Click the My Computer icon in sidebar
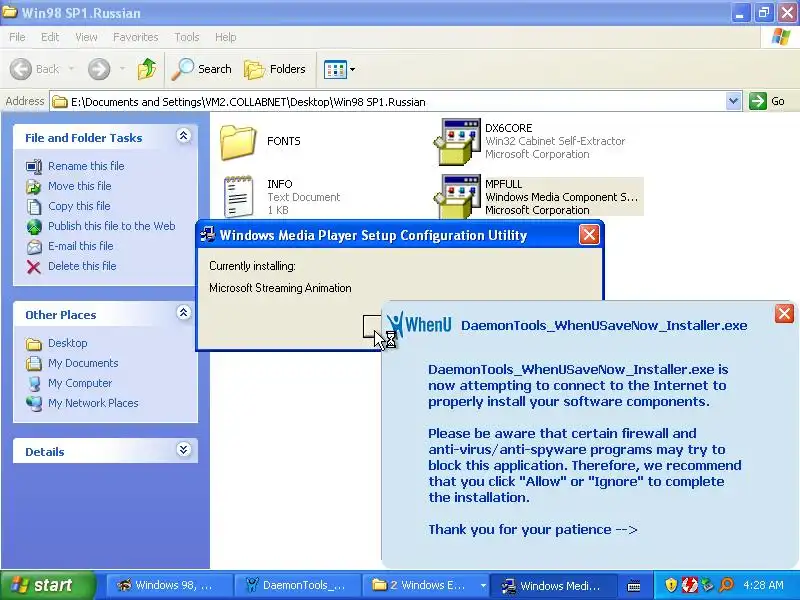The image size is (800, 600). [x=34, y=384]
